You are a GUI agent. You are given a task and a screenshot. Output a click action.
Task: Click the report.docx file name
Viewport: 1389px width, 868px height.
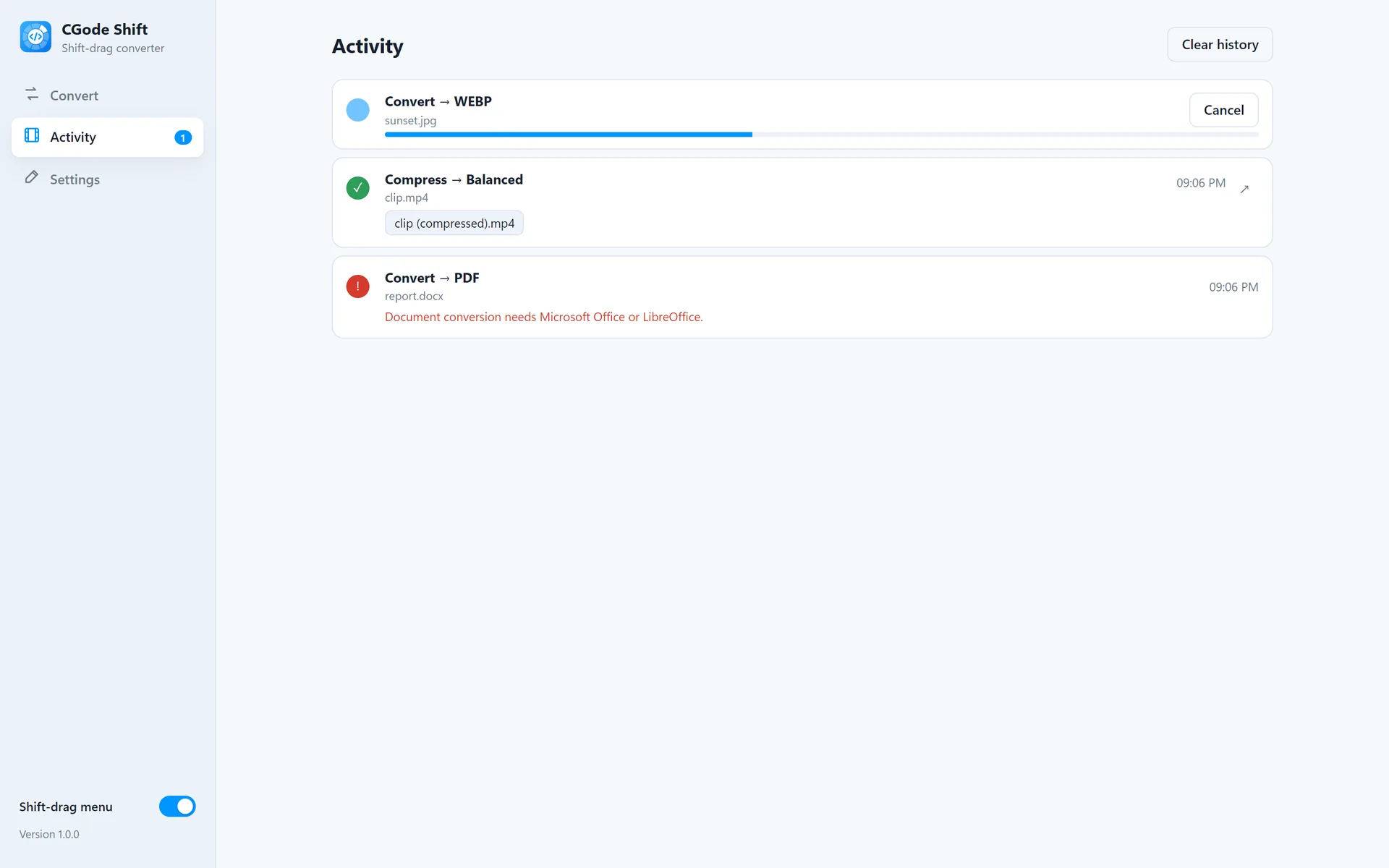414,296
